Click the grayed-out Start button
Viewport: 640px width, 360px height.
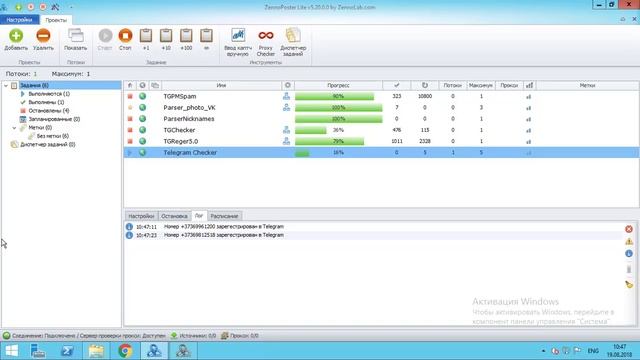point(105,40)
